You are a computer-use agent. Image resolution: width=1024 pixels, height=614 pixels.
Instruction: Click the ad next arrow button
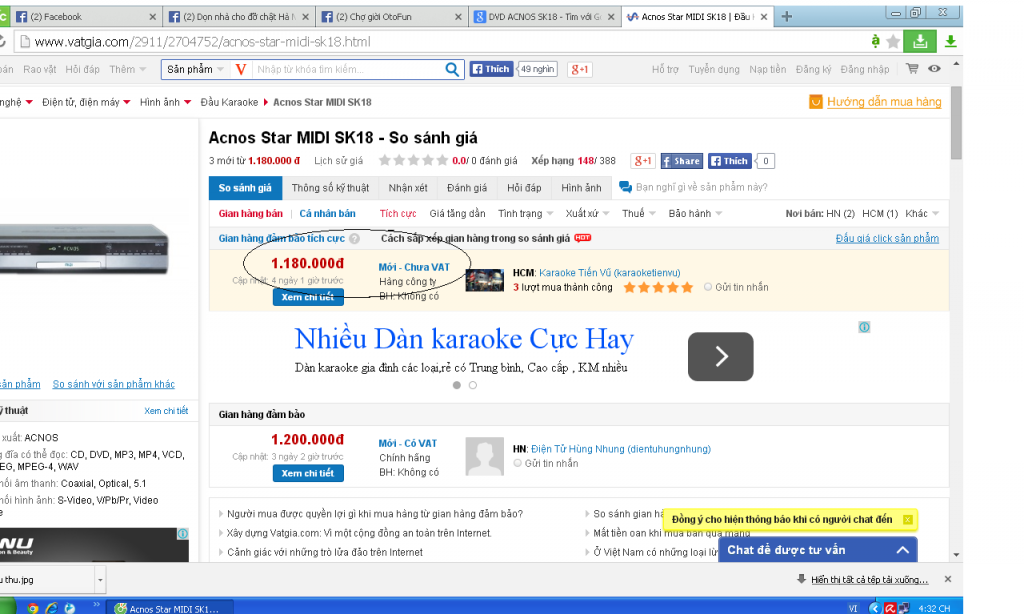tap(720, 357)
